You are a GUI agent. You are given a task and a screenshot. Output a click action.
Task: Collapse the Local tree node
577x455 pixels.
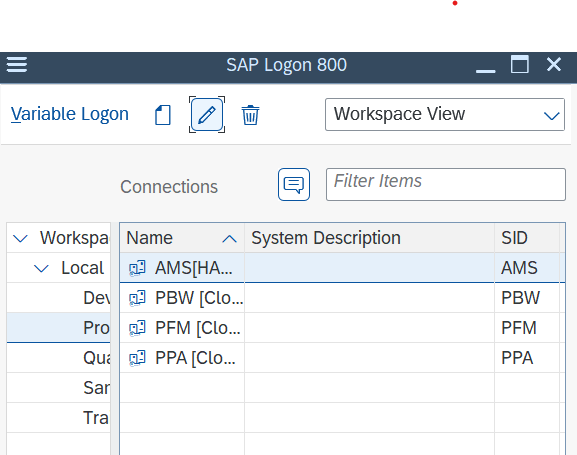click(41, 268)
